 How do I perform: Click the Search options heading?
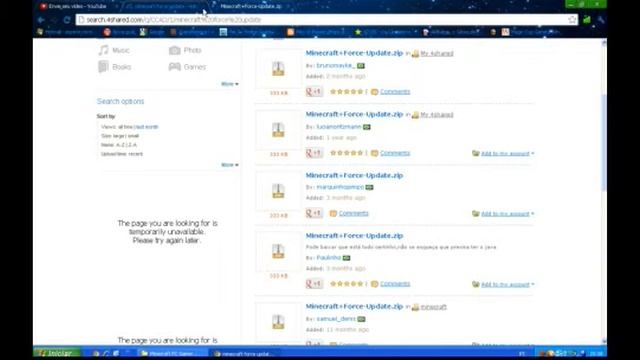point(120,101)
